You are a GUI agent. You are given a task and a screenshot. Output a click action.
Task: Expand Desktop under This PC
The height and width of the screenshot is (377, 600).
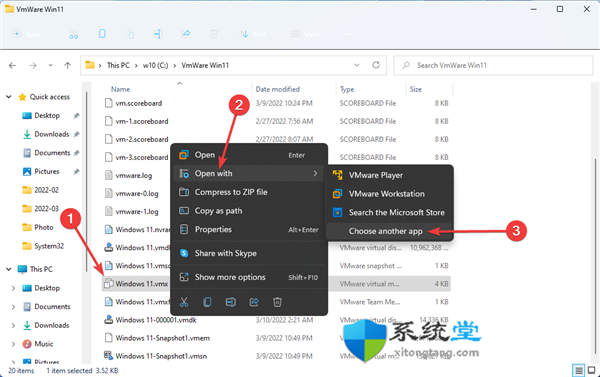click(x=13, y=288)
